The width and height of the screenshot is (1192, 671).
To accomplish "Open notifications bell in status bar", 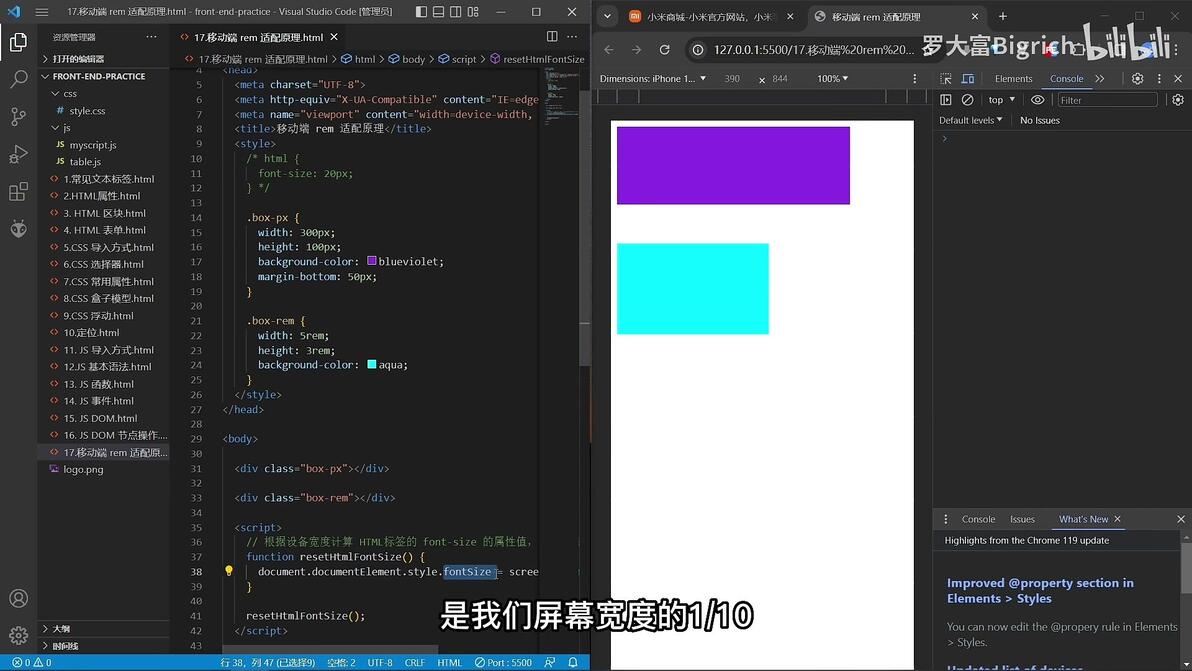I will pos(573,663).
